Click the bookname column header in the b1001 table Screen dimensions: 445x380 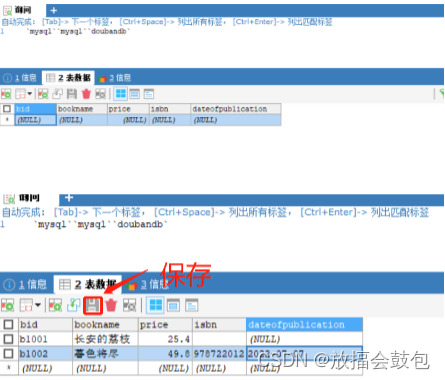[x=105, y=324]
